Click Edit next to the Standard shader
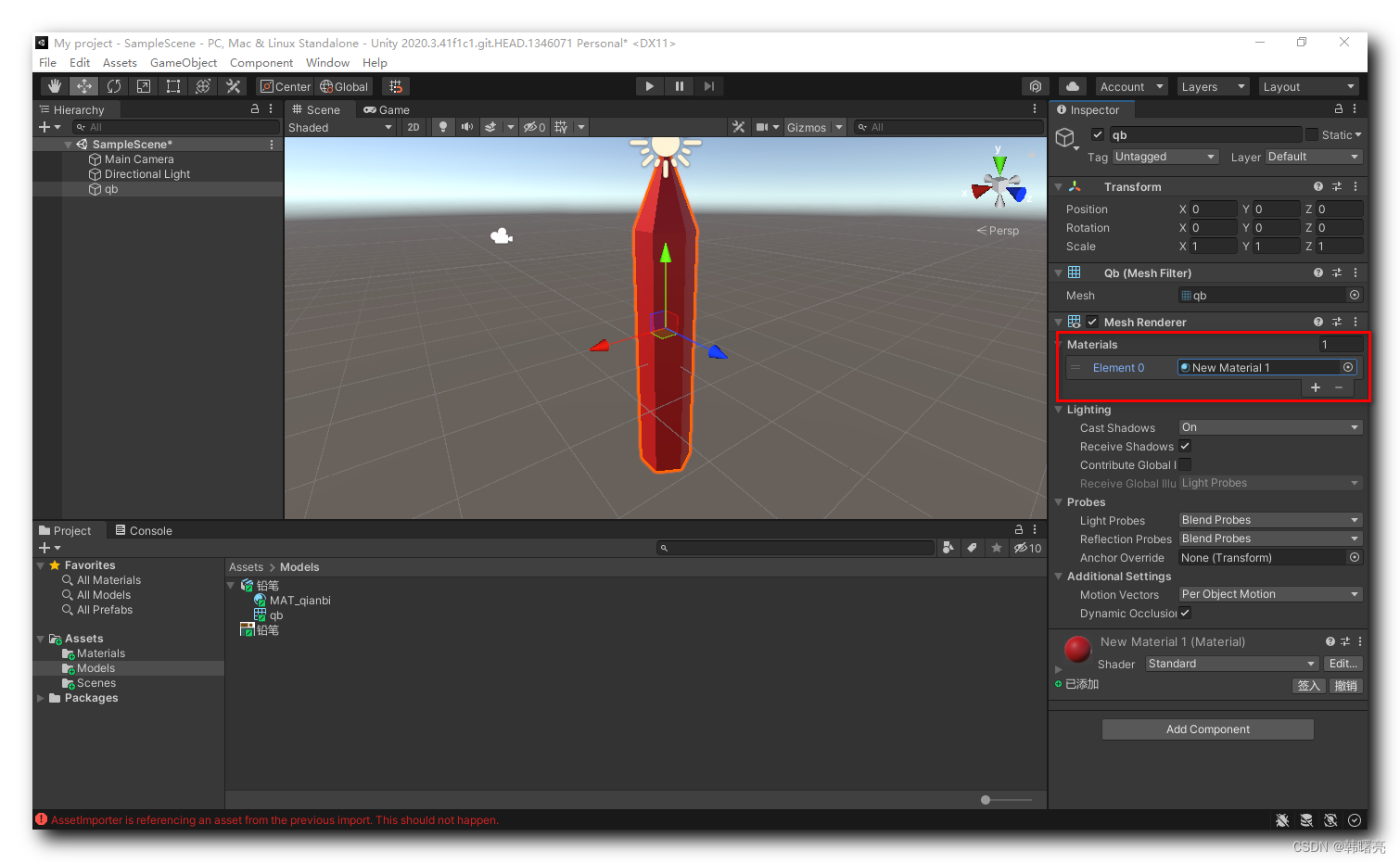The height and width of the screenshot is (862, 1400). pos(1343,663)
